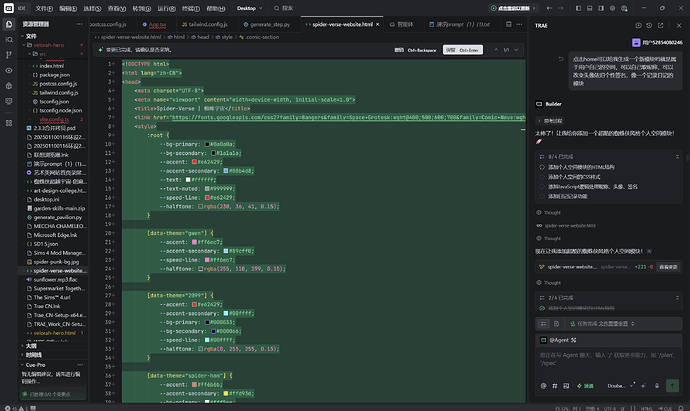Viewport: 690px width, 411px height.
Task: Select the CSS styles todo item circle
Action: (x=542, y=177)
